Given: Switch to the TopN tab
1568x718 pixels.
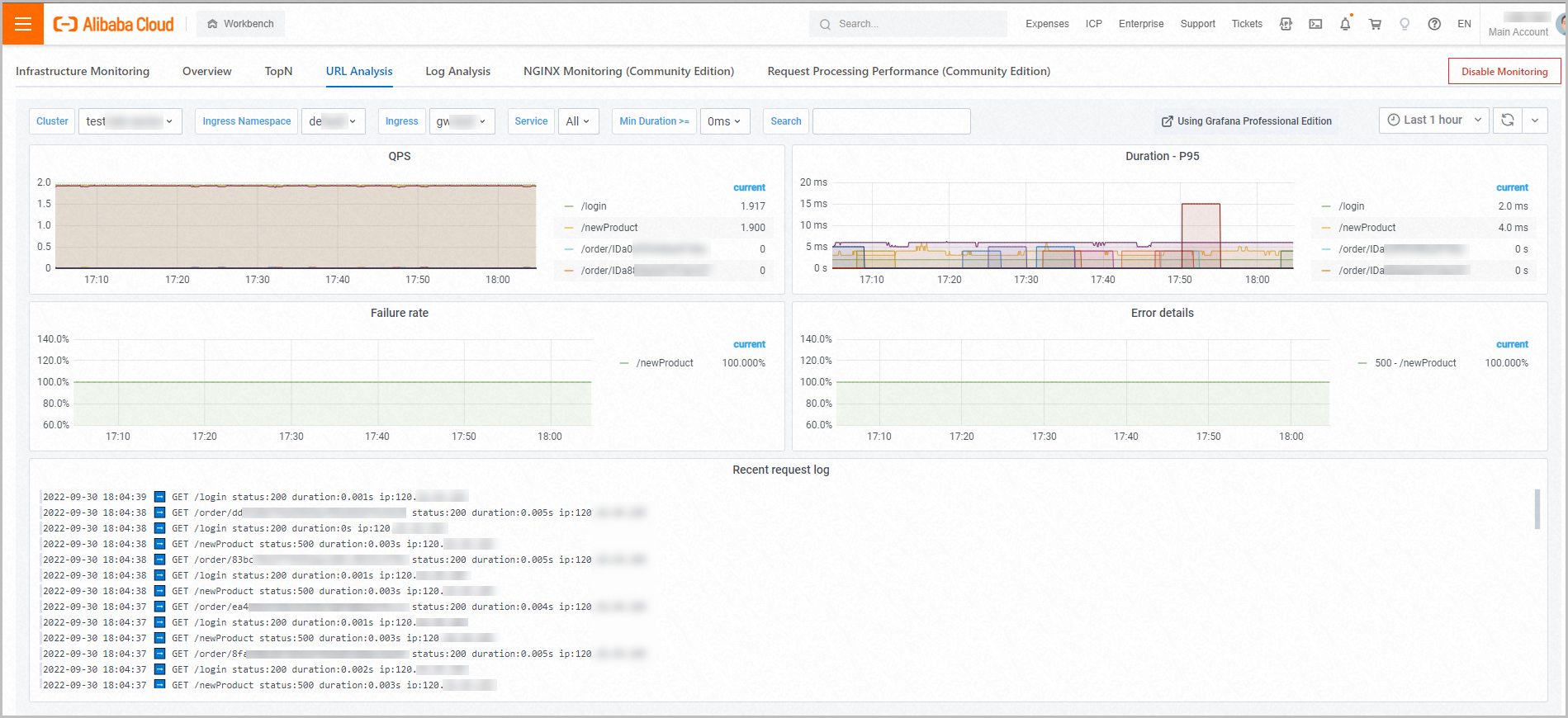Looking at the screenshot, I should coord(278,71).
